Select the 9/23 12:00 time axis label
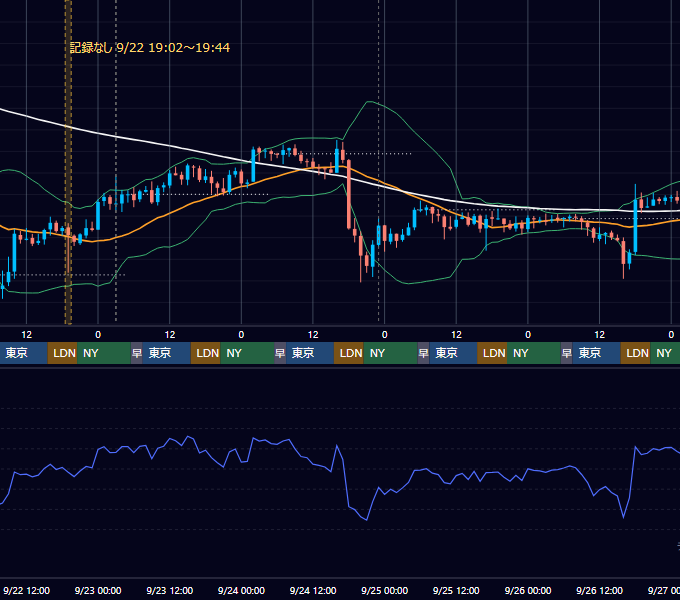The height and width of the screenshot is (600, 680). coord(170,590)
